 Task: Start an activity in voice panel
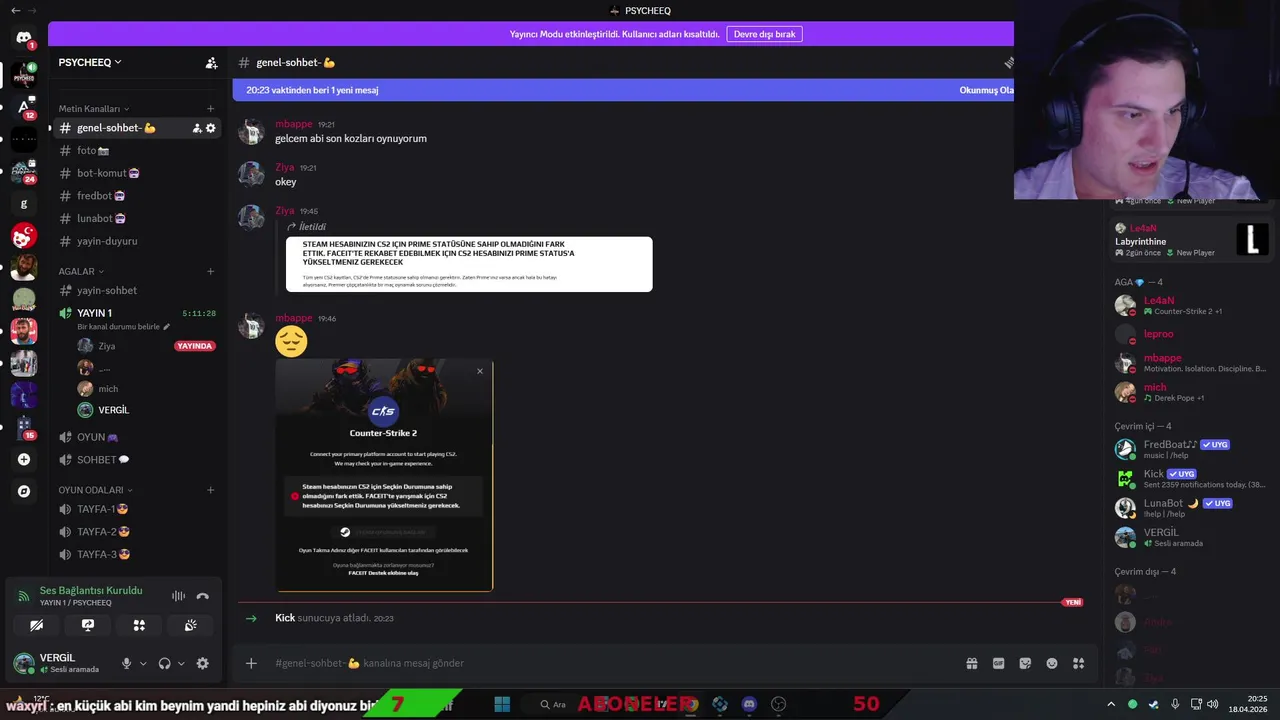tap(139, 625)
